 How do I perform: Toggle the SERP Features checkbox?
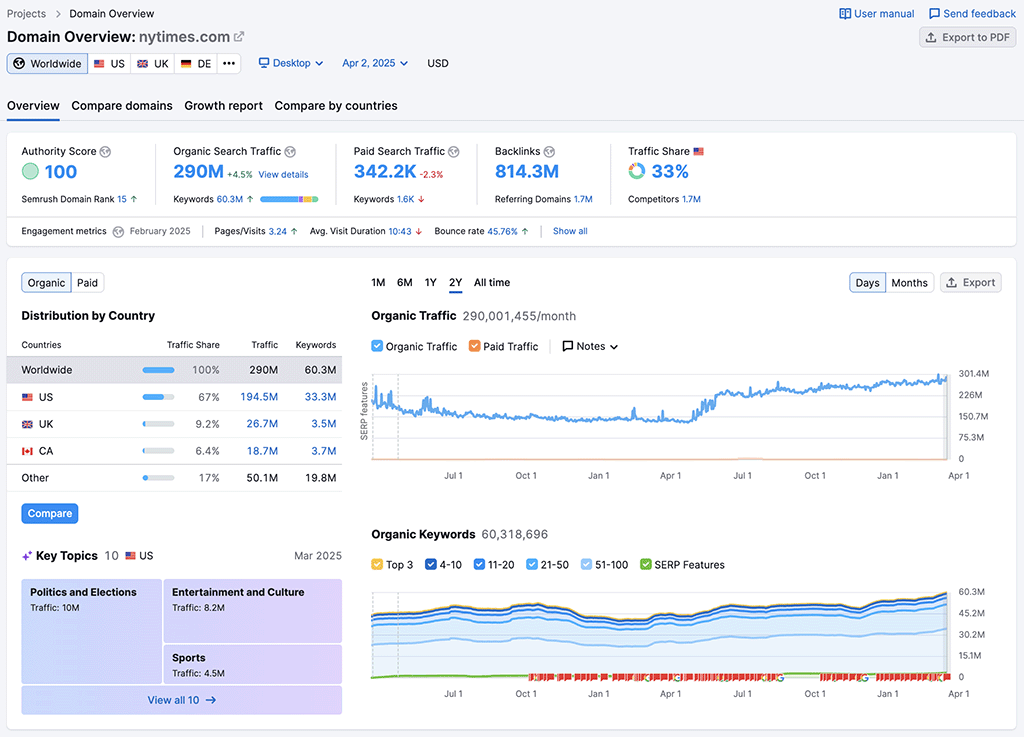pos(646,564)
